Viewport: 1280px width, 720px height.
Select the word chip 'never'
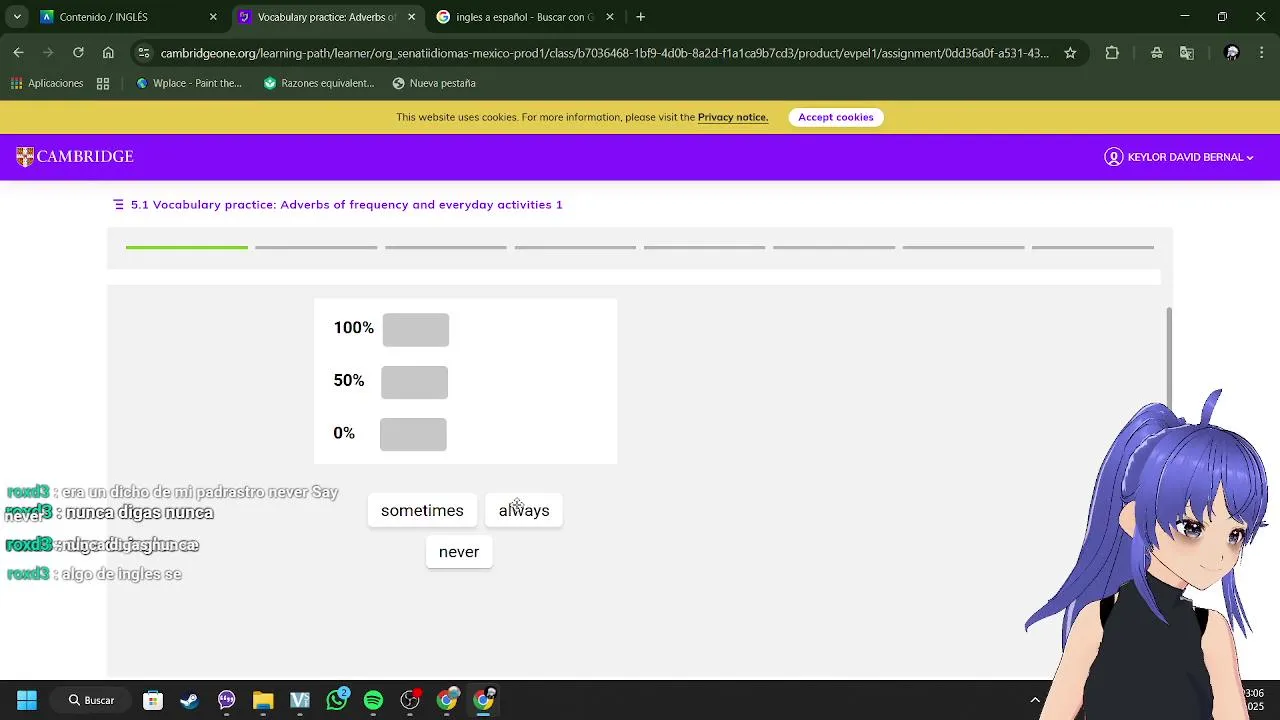[459, 552]
